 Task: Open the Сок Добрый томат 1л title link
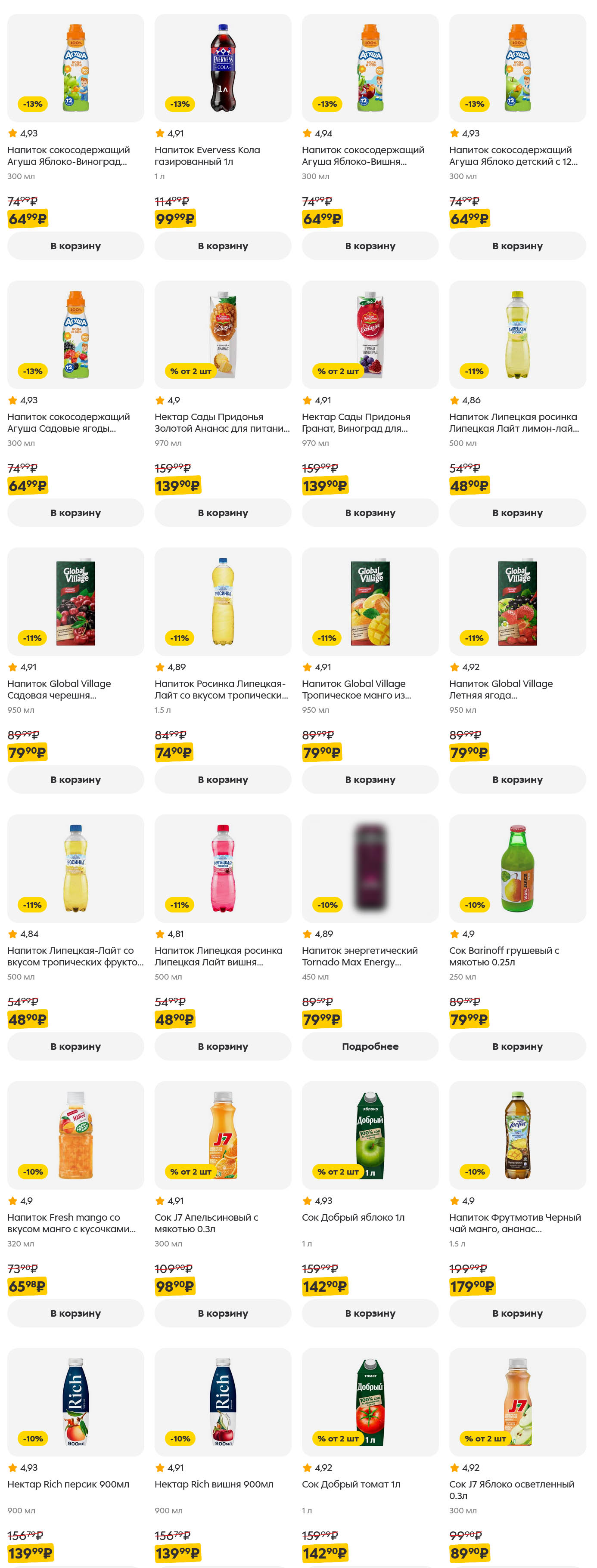click(x=351, y=1484)
